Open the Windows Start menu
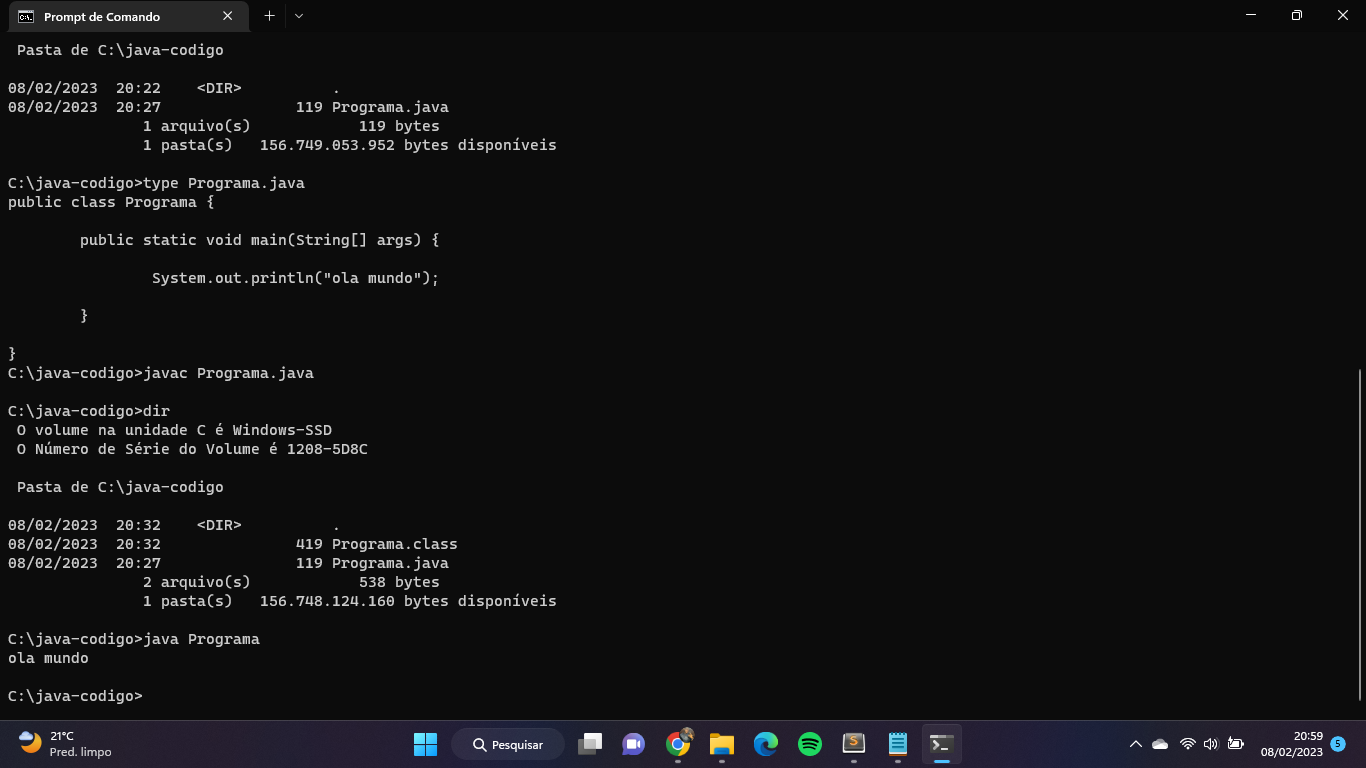The height and width of the screenshot is (768, 1366). click(x=425, y=744)
